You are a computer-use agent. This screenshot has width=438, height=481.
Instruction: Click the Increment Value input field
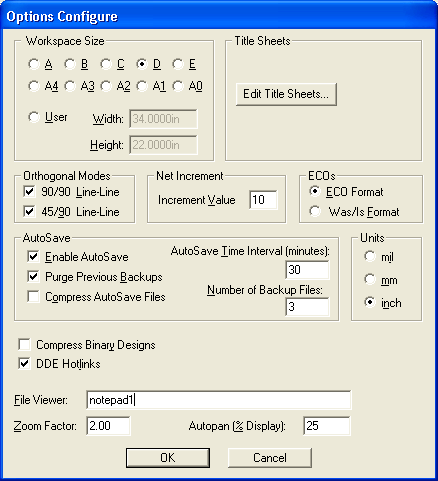click(263, 200)
